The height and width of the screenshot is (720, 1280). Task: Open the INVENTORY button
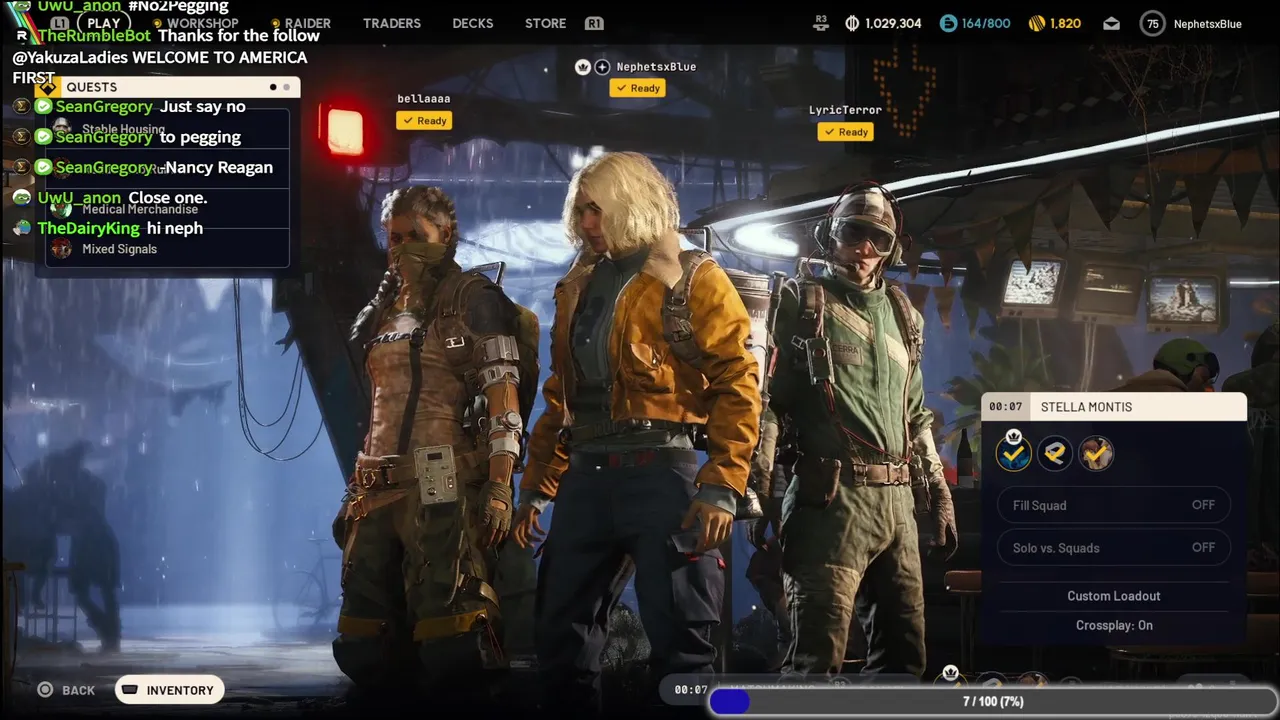point(169,690)
